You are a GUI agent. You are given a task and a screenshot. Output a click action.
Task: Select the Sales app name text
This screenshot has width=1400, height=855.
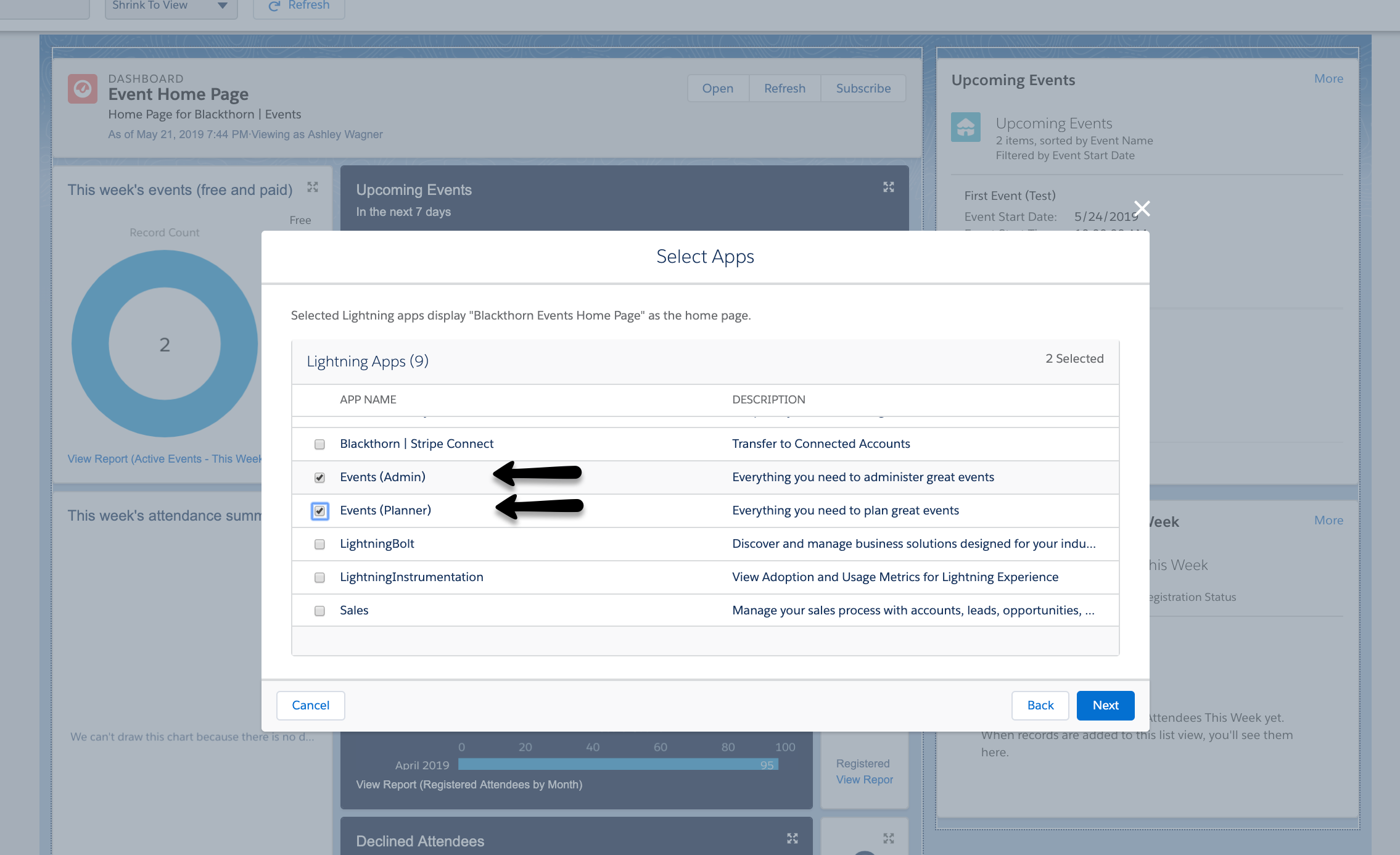pyautogui.click(x=354, y=610)
